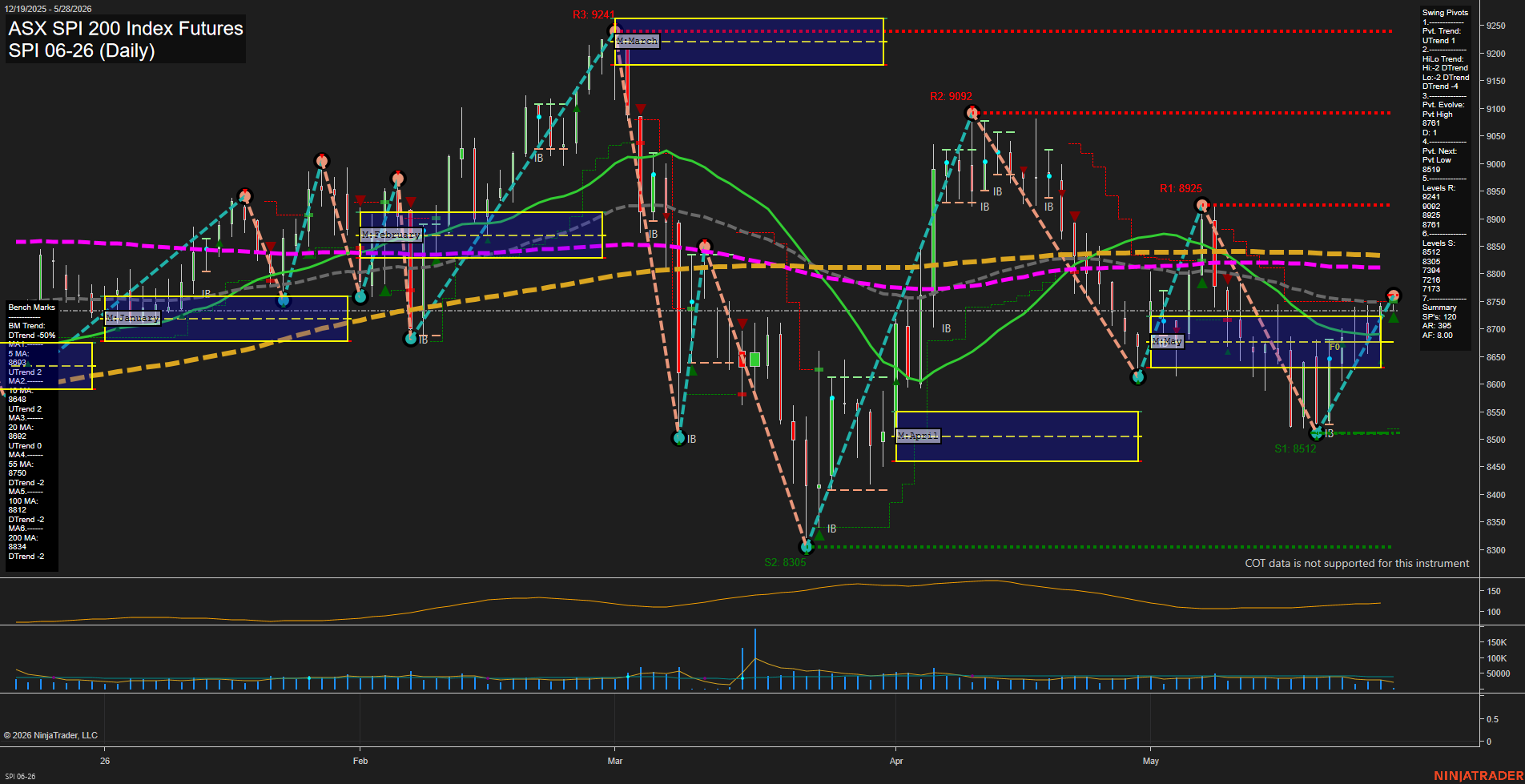
Task: Click the Levels R: heading in Swing Pivots
Action: pyautogui.click(x=1438, y=188)
